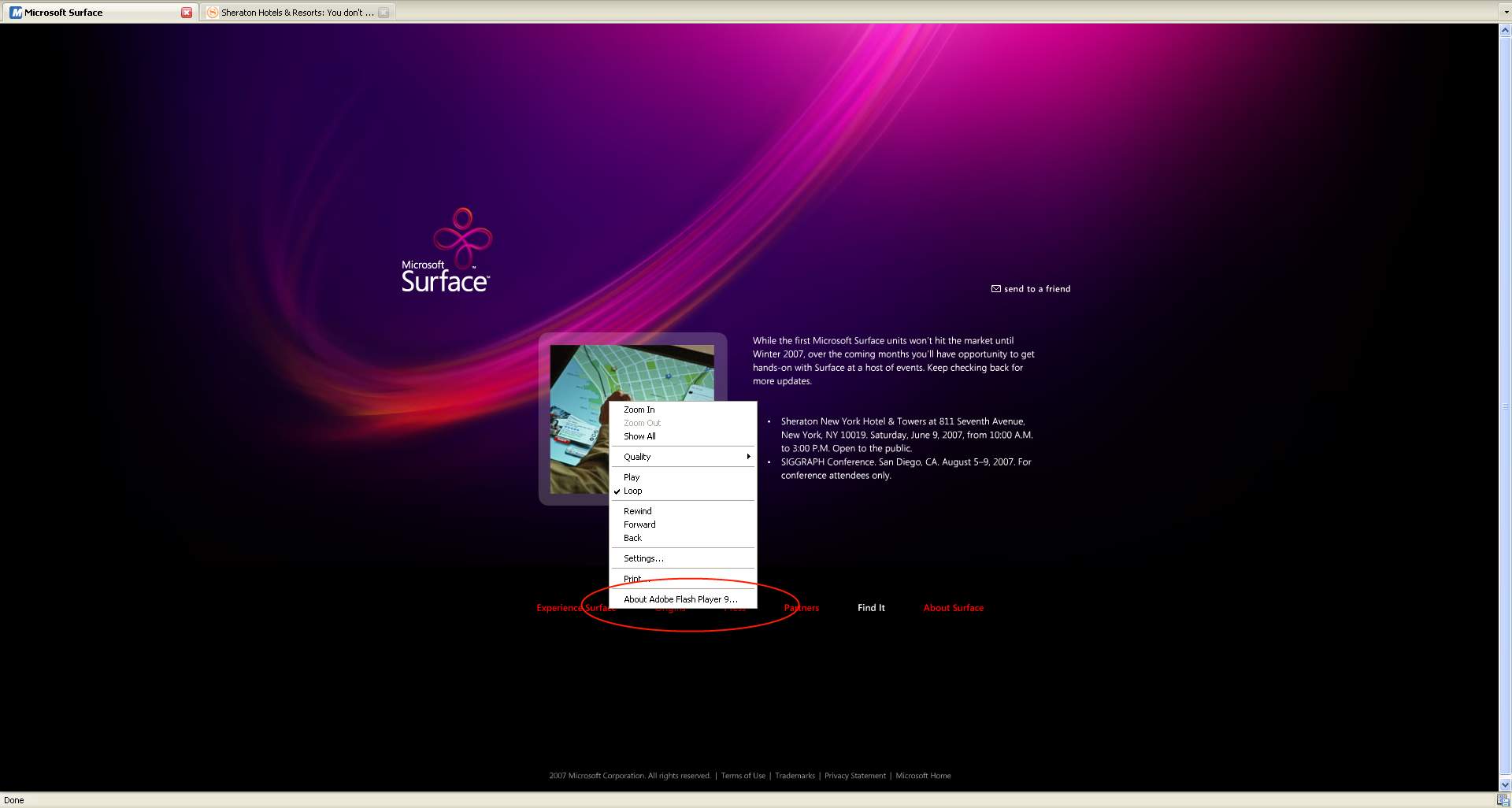The width and height of the screenshot is (1512, 808).
Task: Open Flash Settings... menu entry
Action: click(x=683, y=558)
